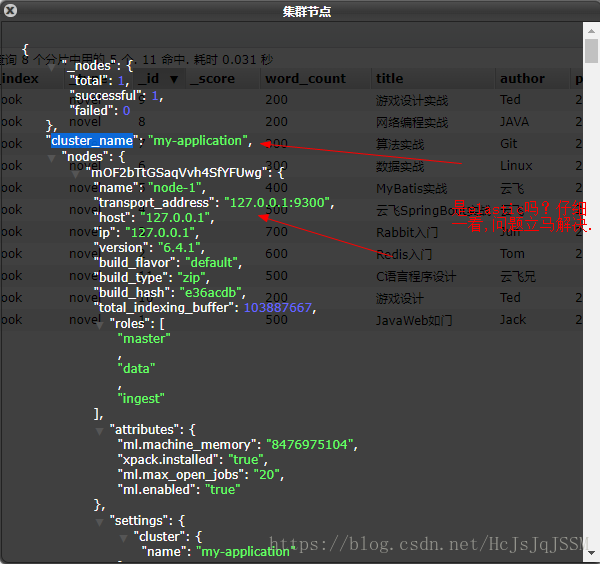Viewport: 600px width, 564px height.
Task: Click the dialog scrollbar thumb
Action: (591, 51)
